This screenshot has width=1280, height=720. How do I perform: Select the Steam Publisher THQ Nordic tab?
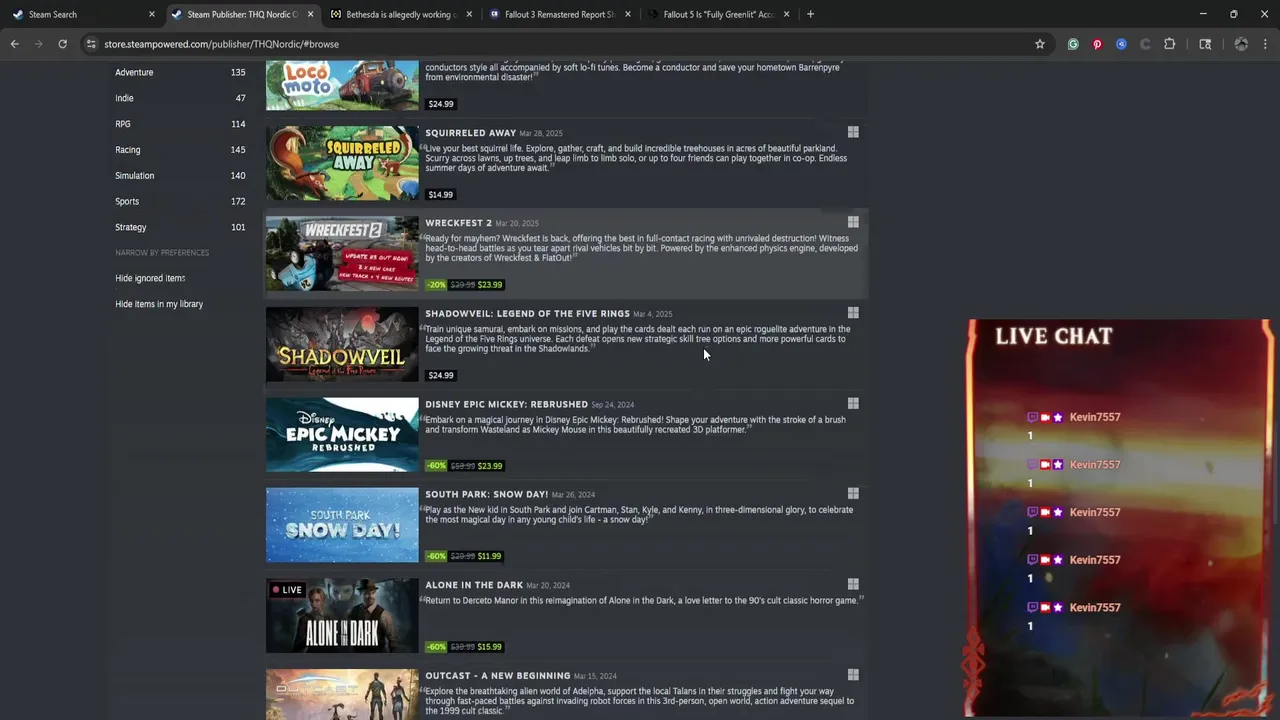[241, 14]
